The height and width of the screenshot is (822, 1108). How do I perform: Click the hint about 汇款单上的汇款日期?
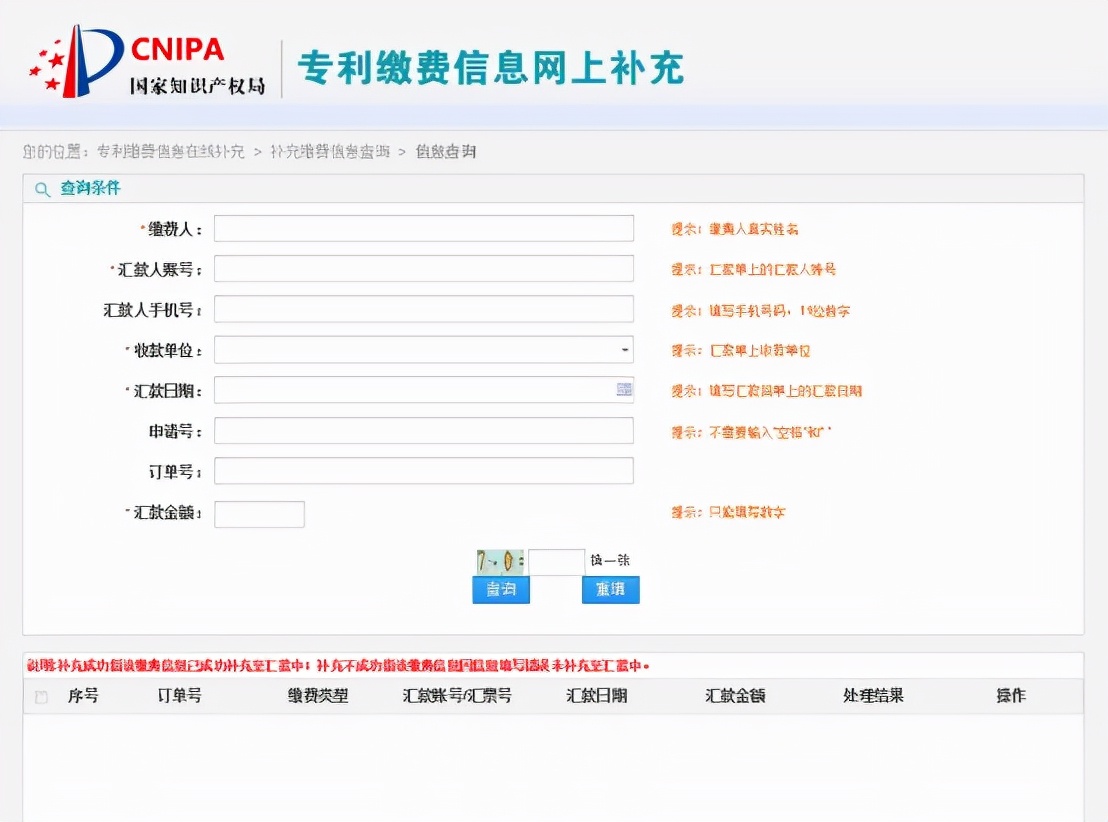(767, 391)
